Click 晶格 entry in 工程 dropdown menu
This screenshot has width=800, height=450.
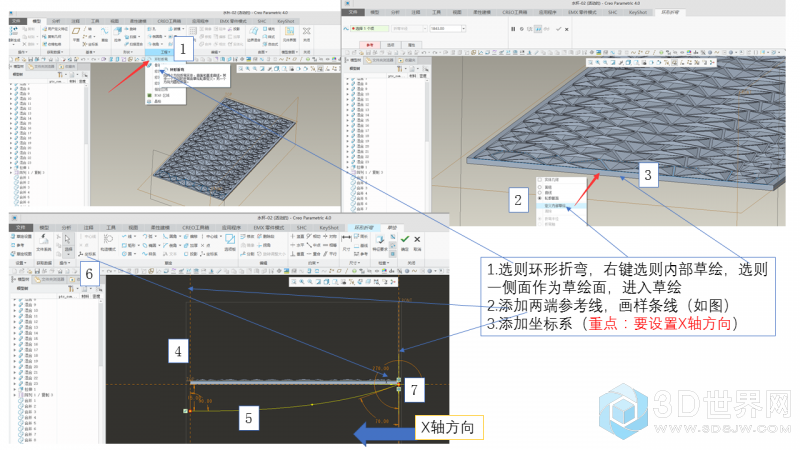tap(157, 101)
